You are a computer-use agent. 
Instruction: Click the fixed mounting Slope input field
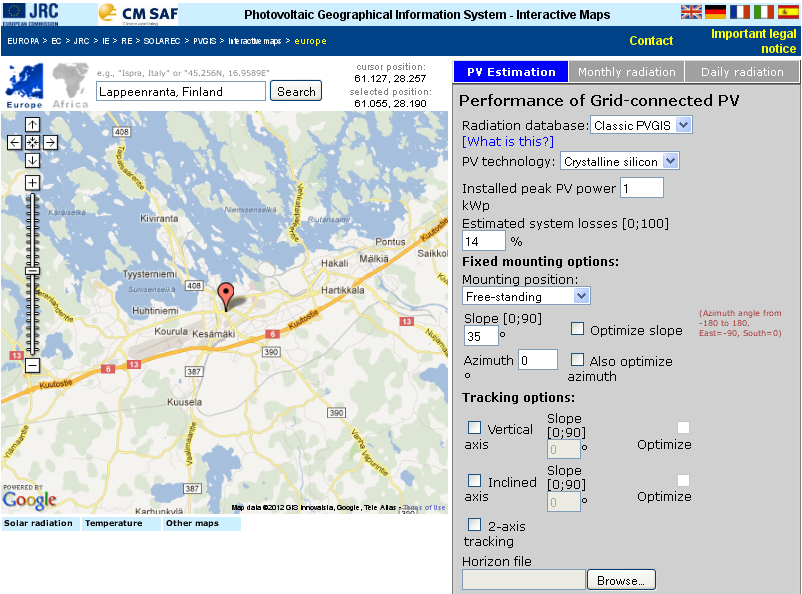(481, 336)
